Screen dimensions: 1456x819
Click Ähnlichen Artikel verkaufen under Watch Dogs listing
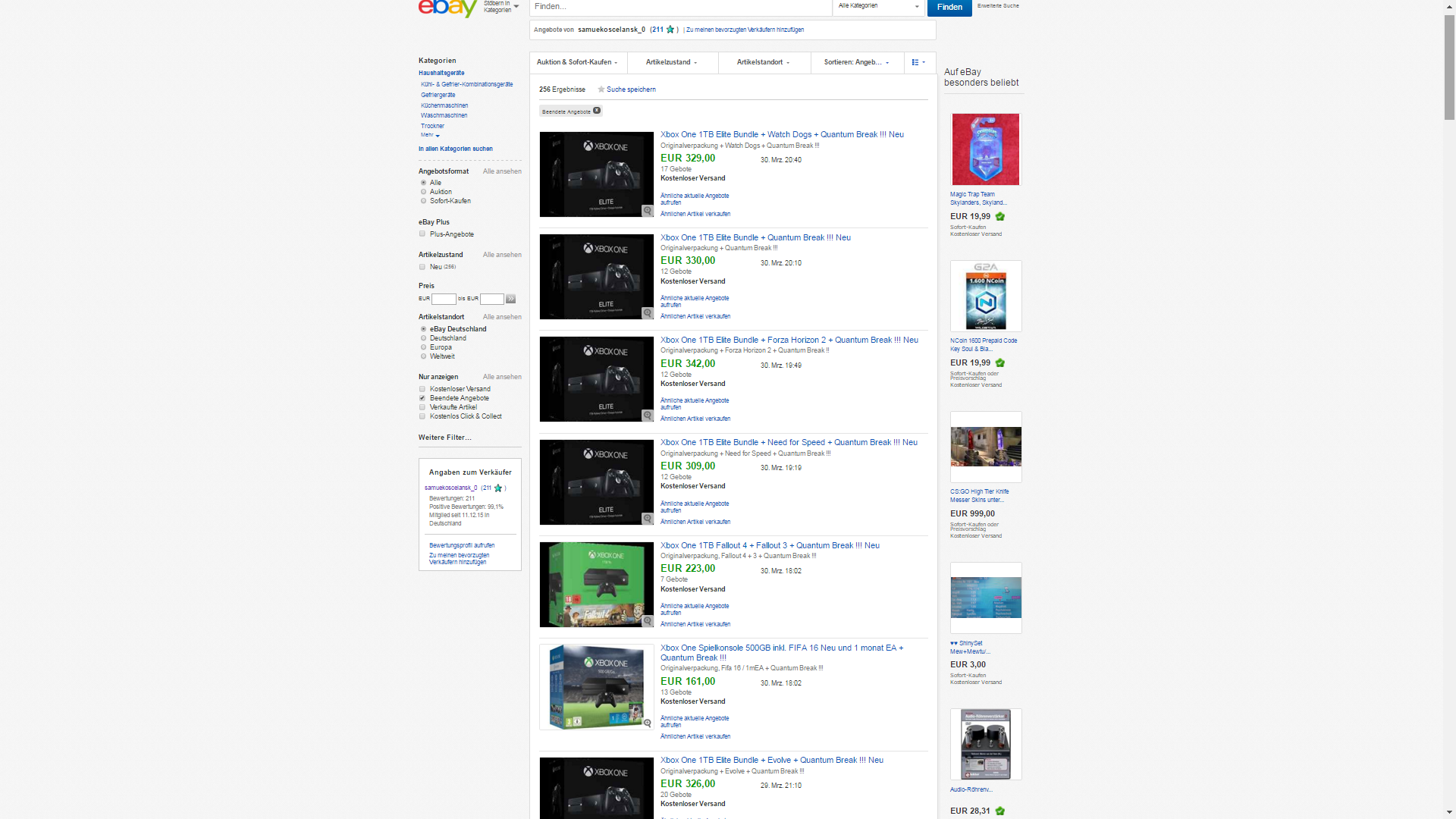695,214
